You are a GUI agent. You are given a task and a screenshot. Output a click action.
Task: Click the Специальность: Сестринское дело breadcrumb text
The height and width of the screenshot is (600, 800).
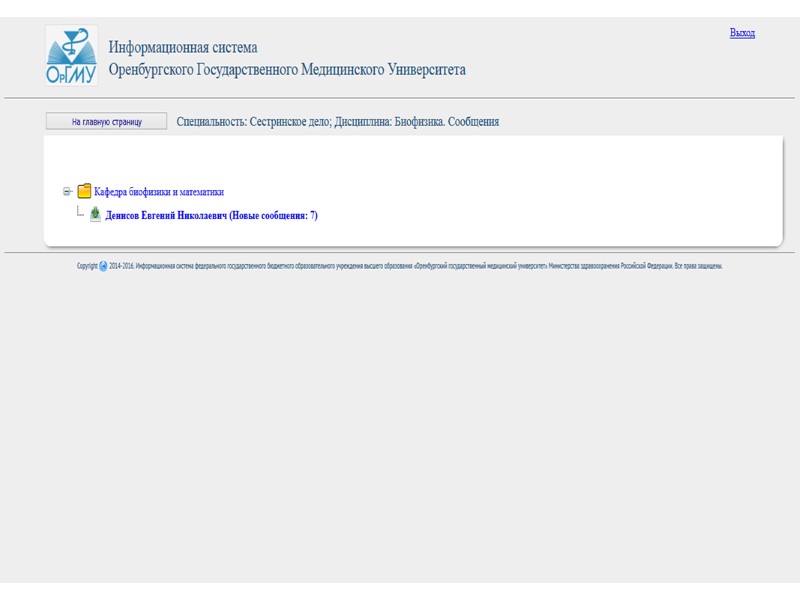click(x=338, y=121)
